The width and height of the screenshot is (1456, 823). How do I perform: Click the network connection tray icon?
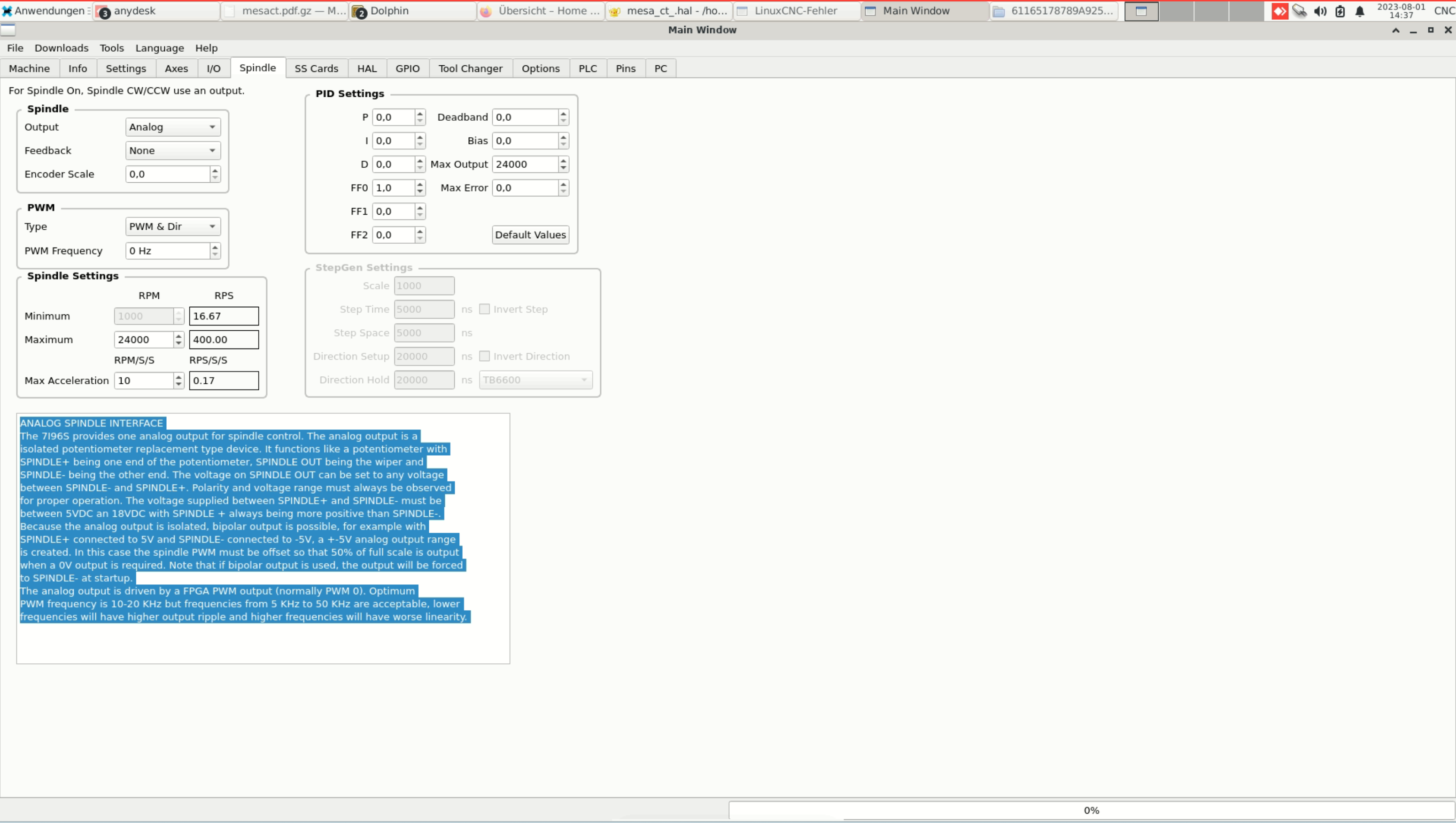tap(1300, 11)
